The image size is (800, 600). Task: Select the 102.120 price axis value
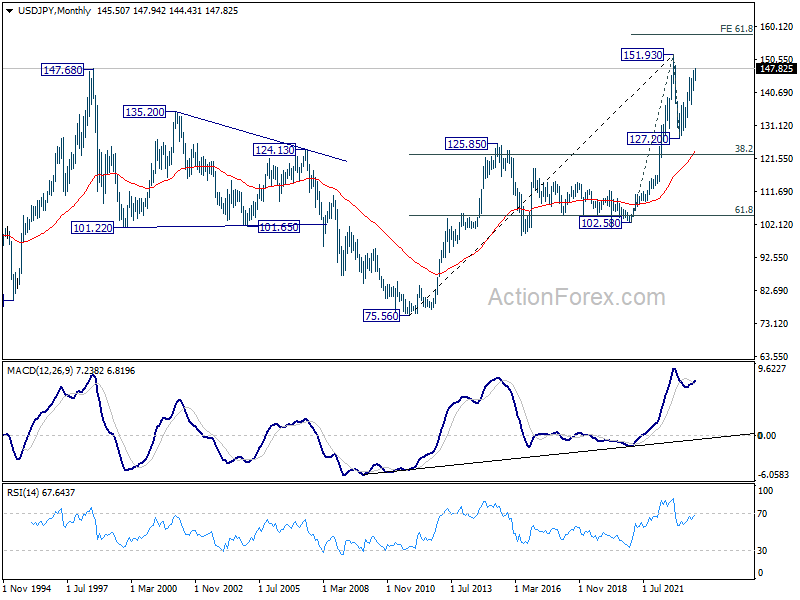(777, 224)
